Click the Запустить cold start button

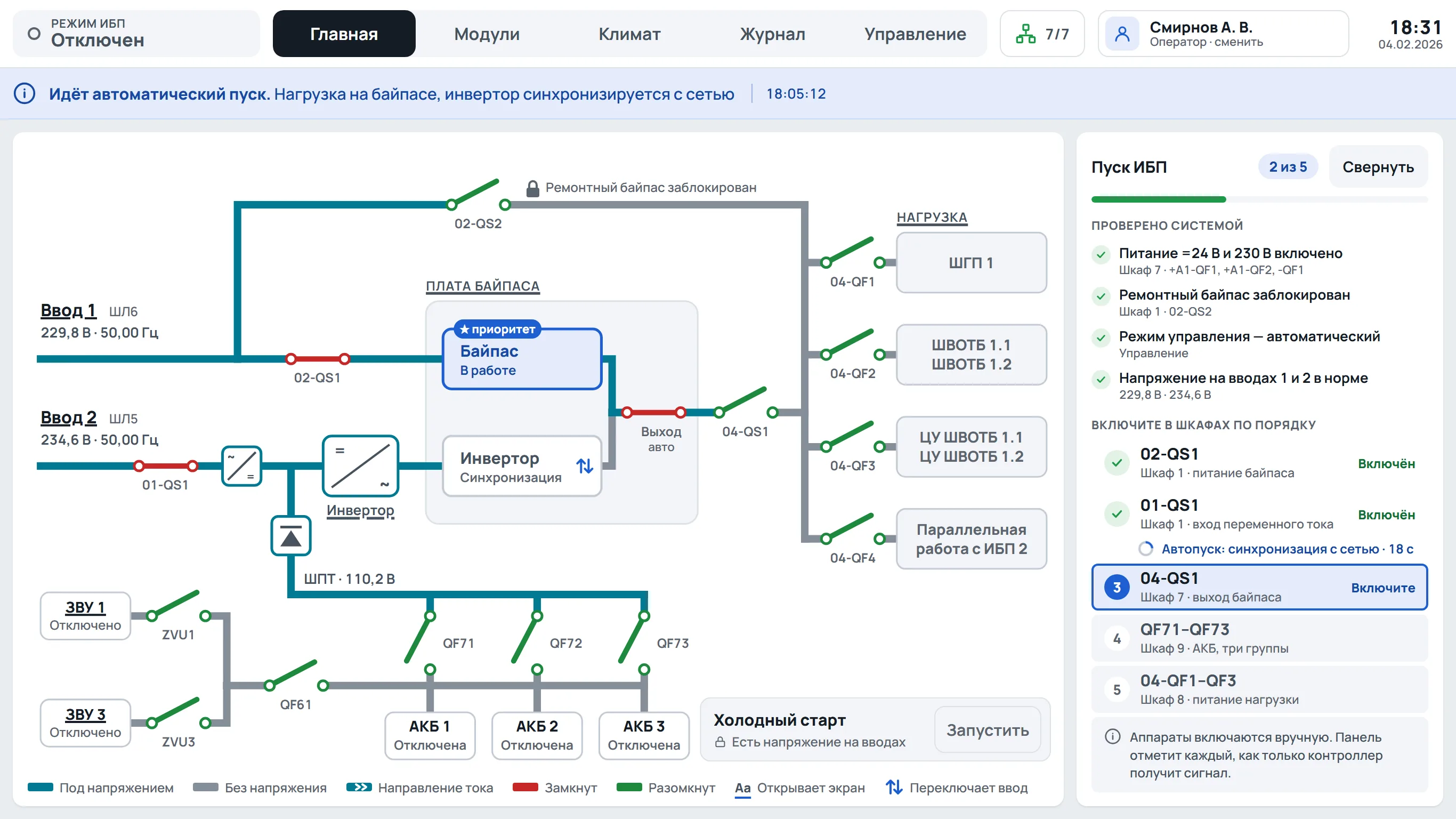(988, 729)
